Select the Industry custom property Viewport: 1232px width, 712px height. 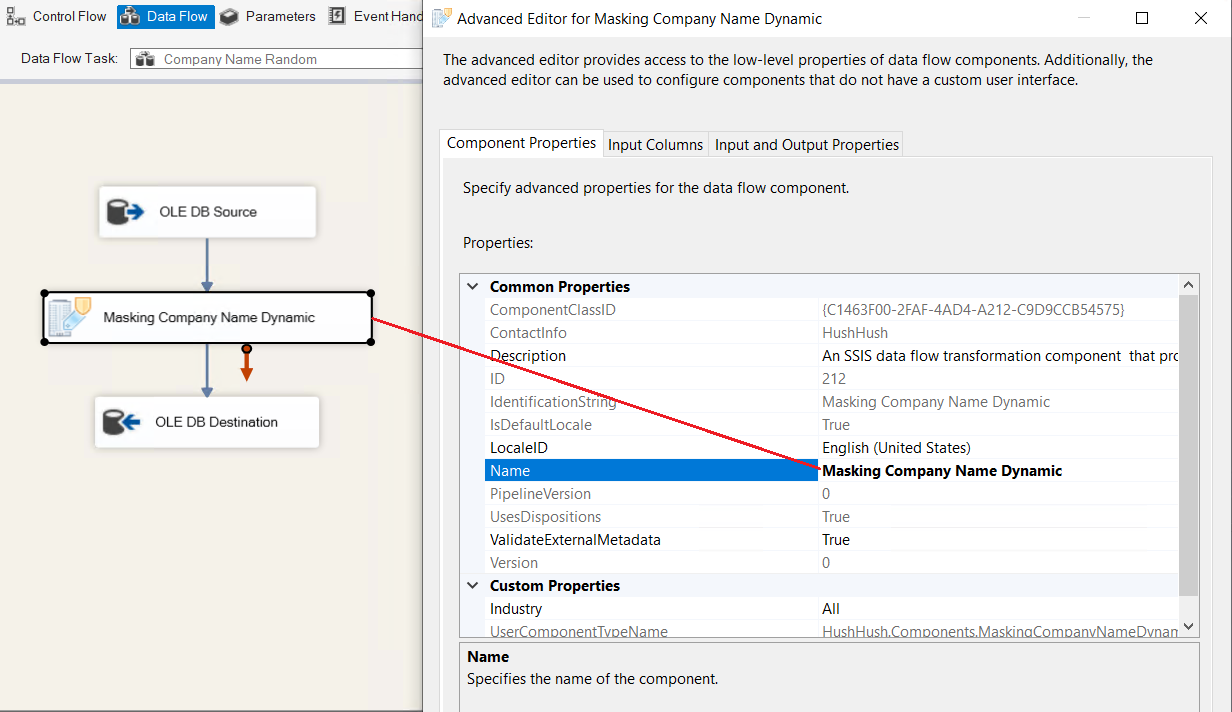[x=516, y=609]
